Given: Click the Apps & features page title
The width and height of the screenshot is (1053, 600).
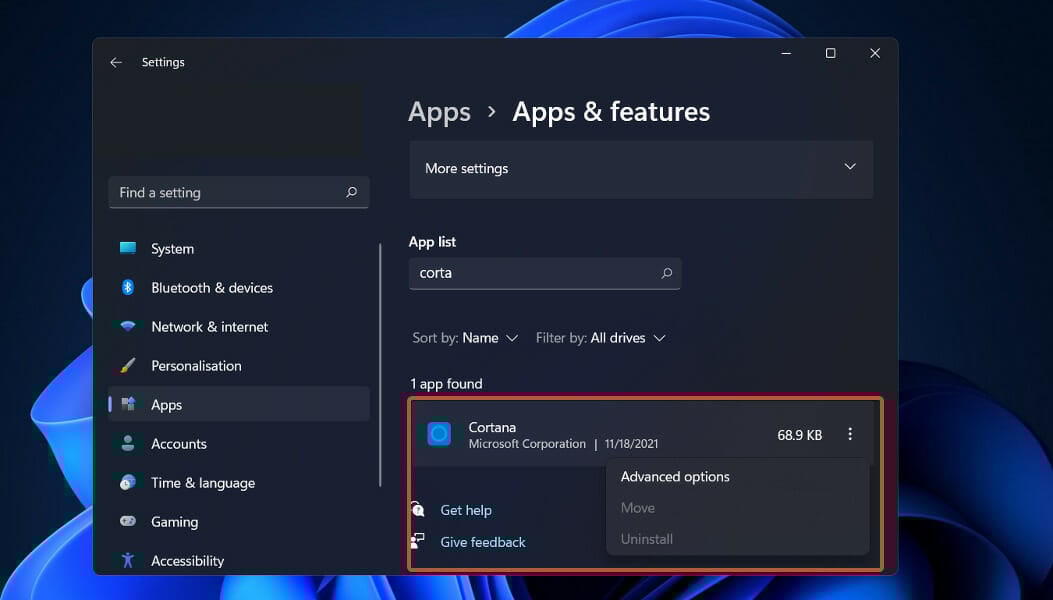Looking at the screenshot, I should [x=611, y=112].
